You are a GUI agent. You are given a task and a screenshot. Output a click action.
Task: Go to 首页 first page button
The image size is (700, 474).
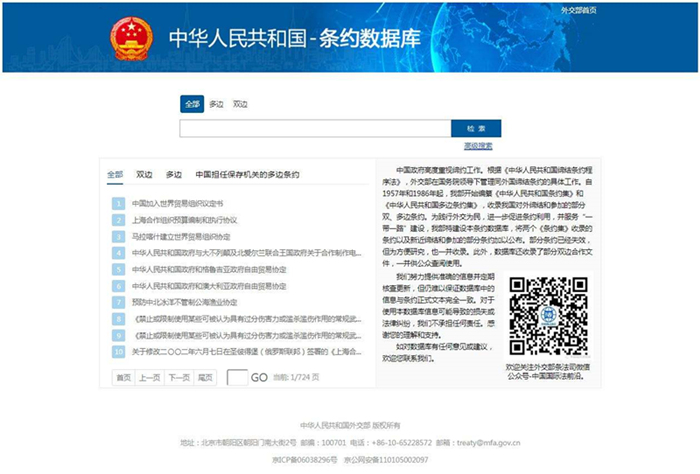tap(123, 378)
